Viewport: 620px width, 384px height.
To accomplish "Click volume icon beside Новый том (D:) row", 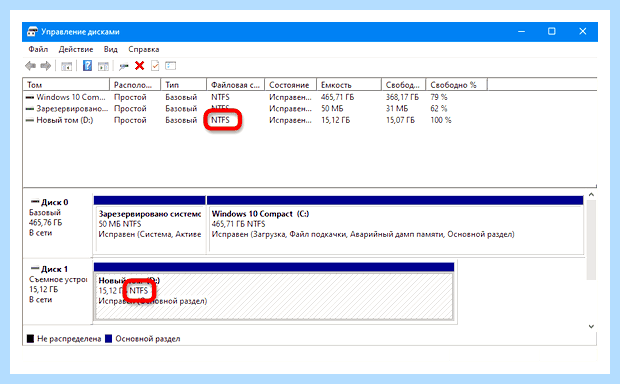I will point(30,120).
